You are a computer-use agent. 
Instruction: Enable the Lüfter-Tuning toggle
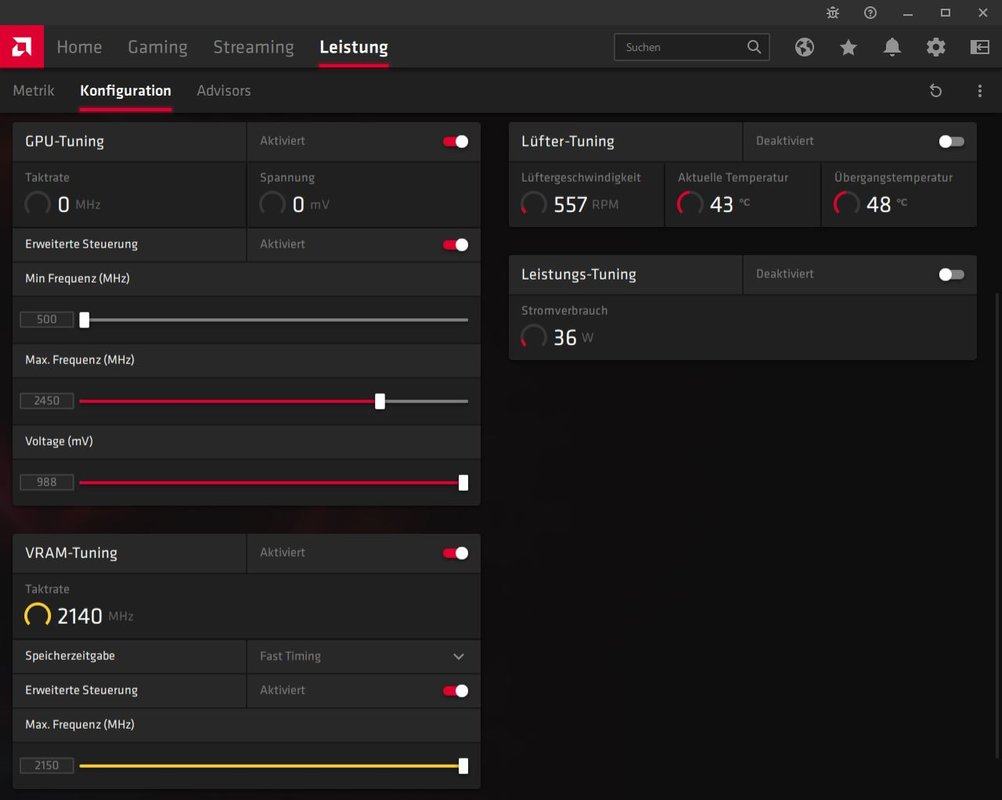952,141
